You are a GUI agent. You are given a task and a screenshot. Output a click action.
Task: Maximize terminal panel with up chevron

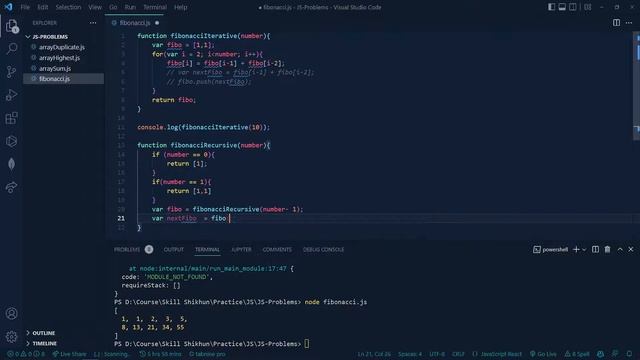pos(620,249)
